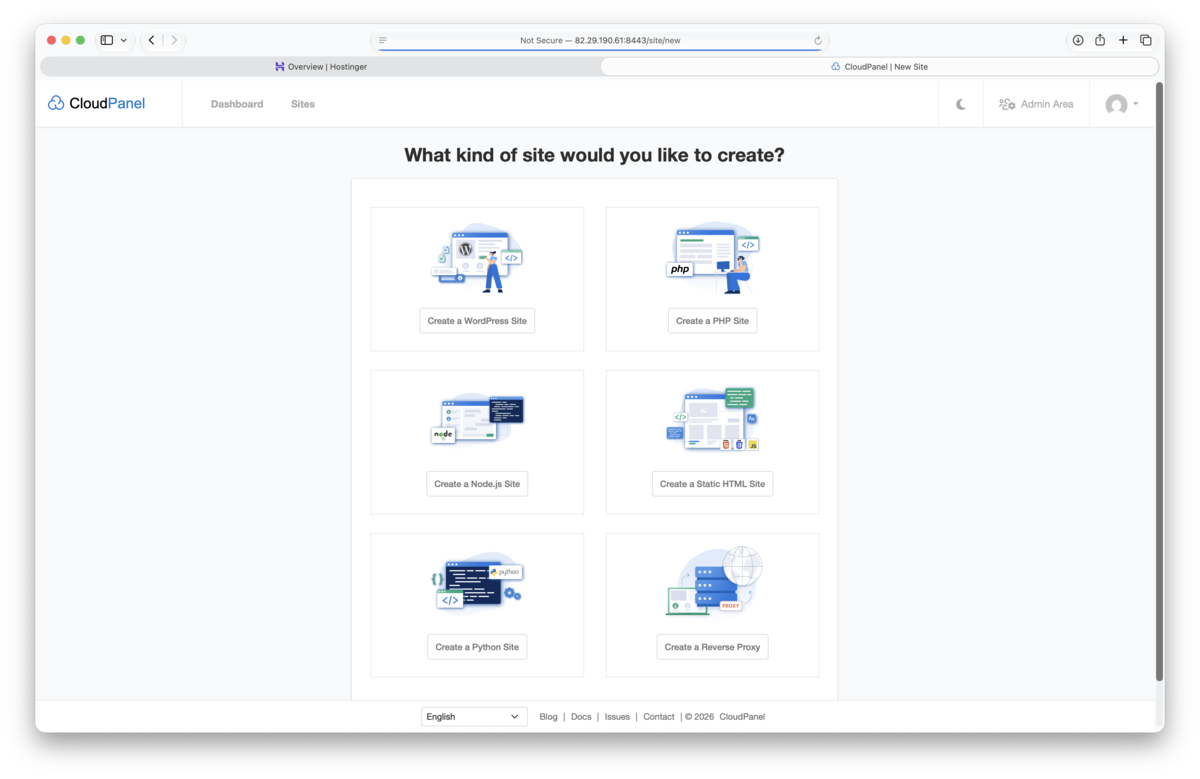Viewport: 1200px width, 779px height.
Task: Click Create a PHP Site button
Action: (712, 321)
